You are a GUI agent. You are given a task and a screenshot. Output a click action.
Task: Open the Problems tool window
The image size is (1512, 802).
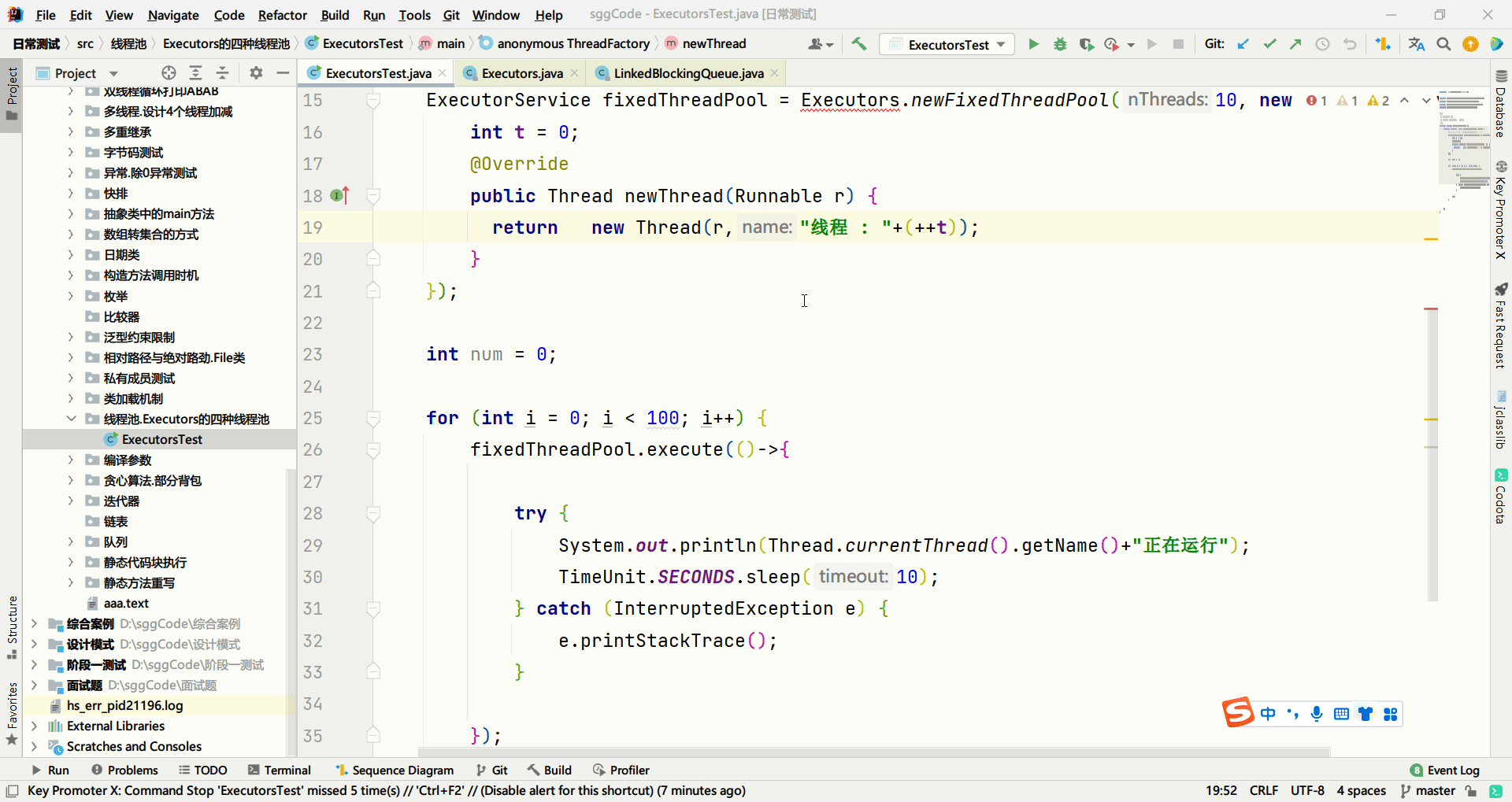124,770
